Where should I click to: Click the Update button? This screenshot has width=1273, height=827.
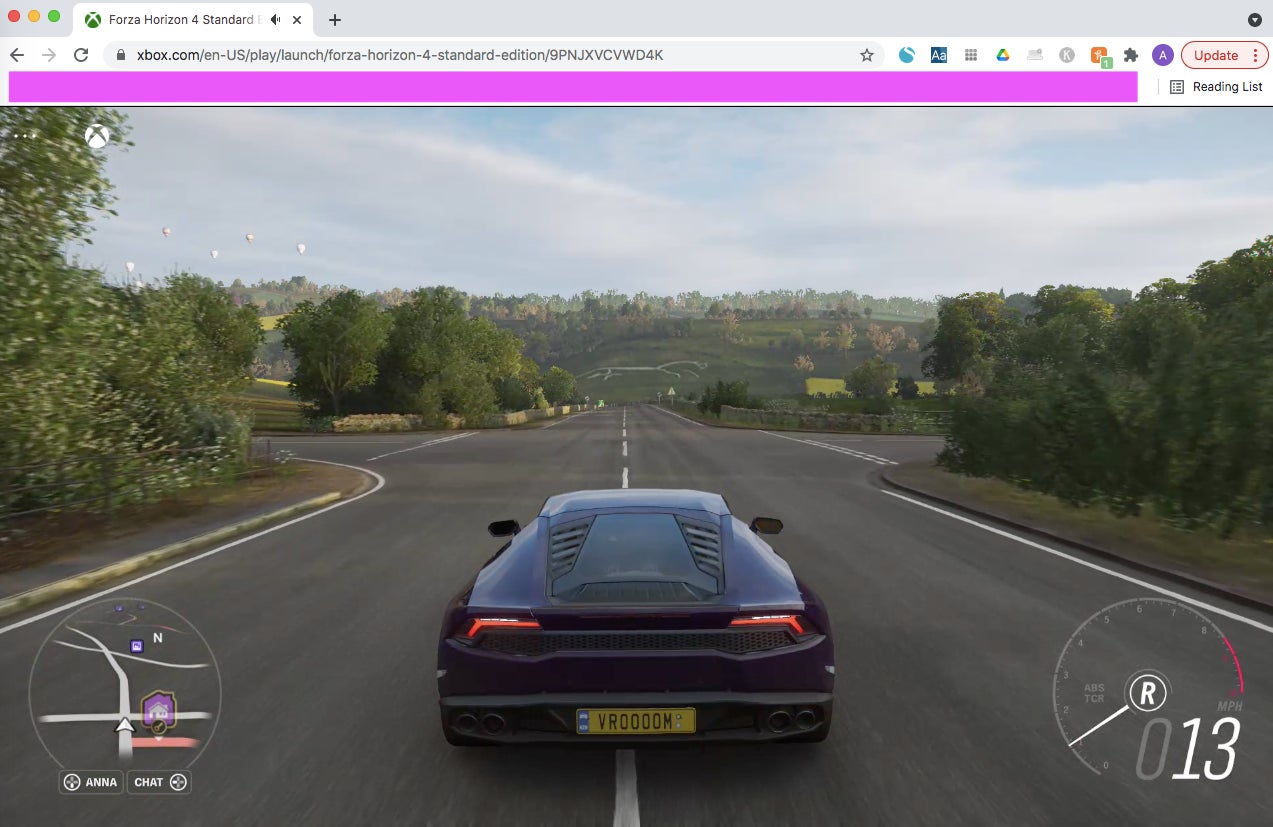point(1217,55)
